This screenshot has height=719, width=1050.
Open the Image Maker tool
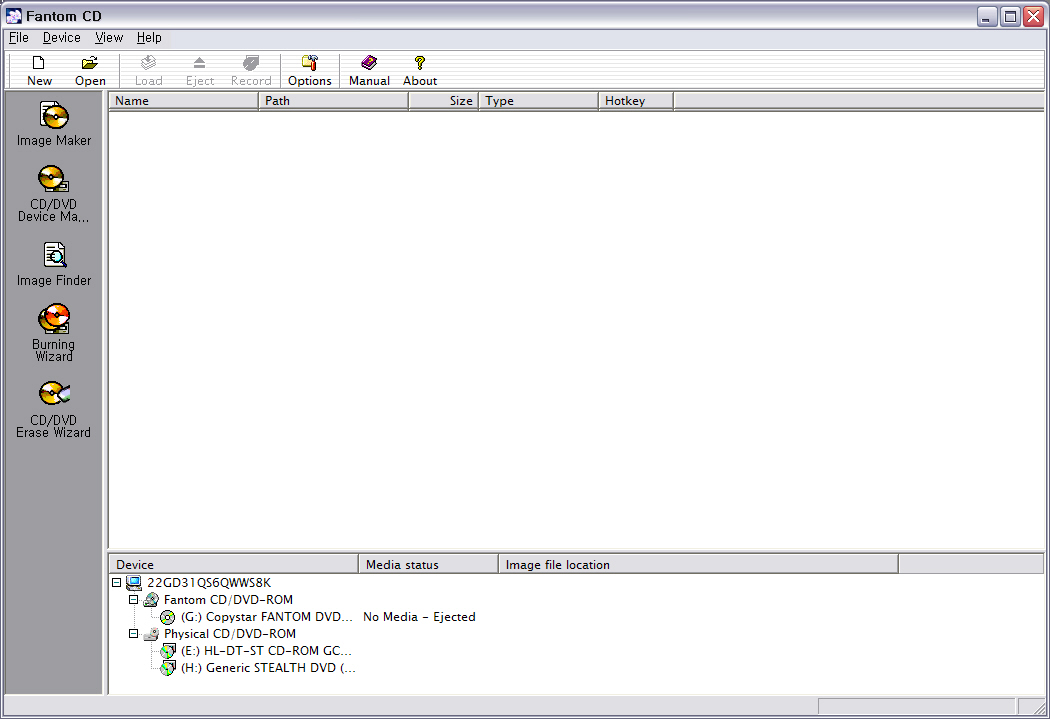[x=54, y=124]
